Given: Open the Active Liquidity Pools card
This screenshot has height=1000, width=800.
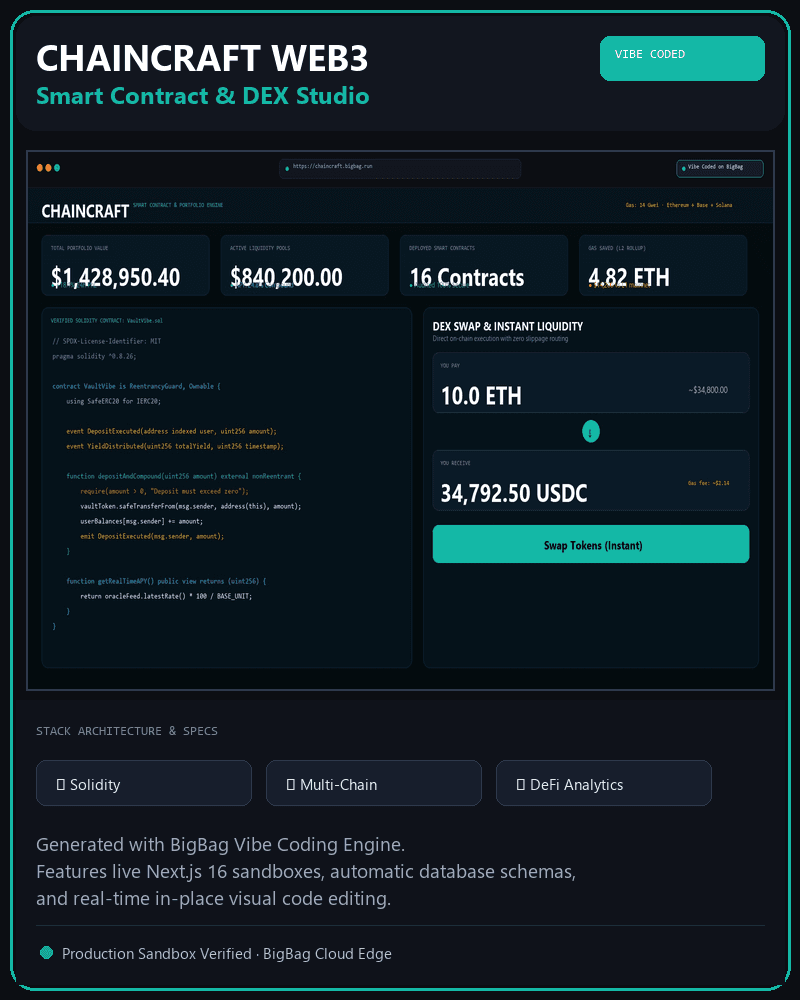Looking at the screenshot, I should [304, 265].
